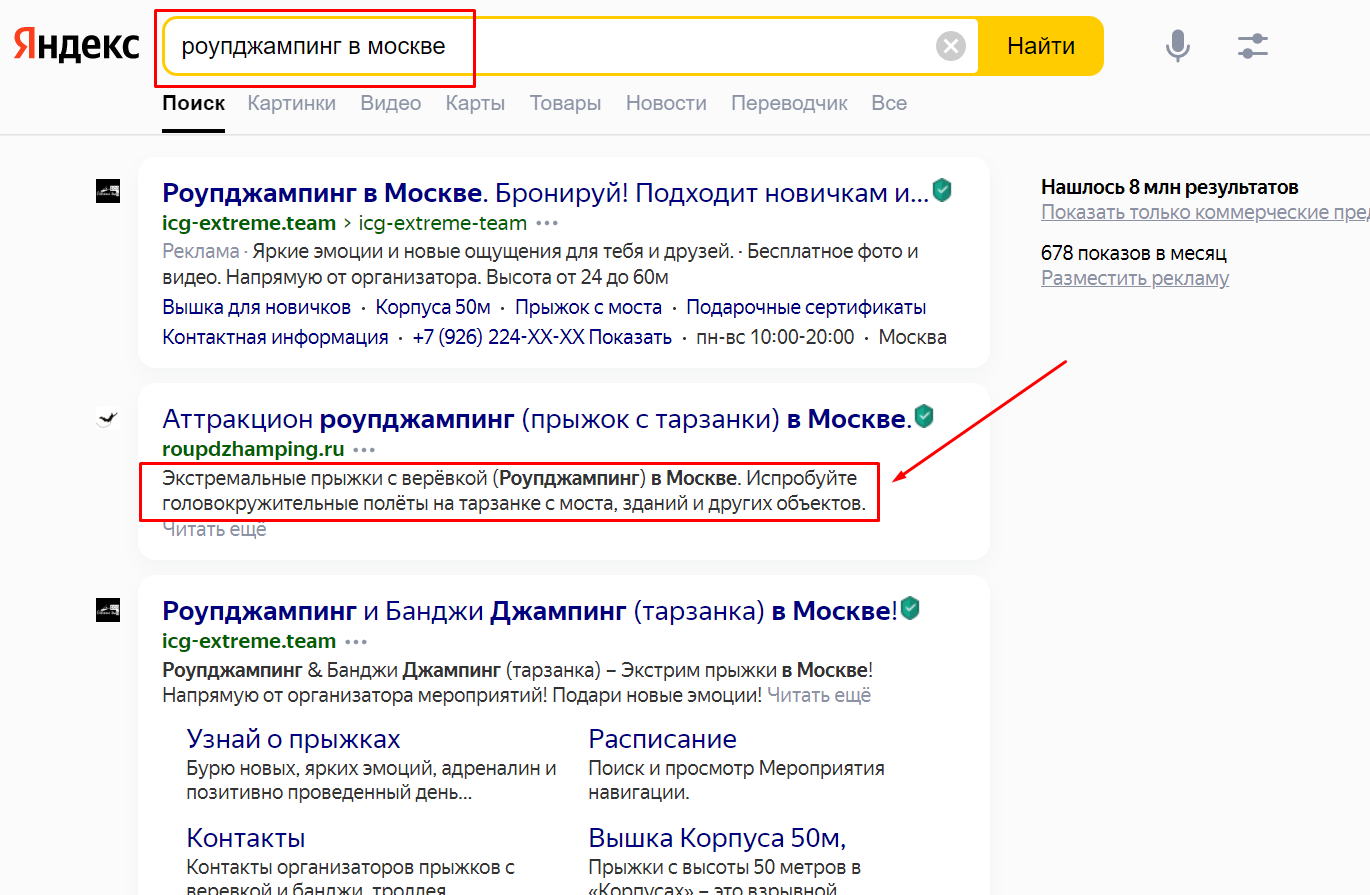The height and width of the screenshot is (895, 1370).
Task: Open Роупджампинг и Банджи Джампинг result title
Action: [530, 610]
